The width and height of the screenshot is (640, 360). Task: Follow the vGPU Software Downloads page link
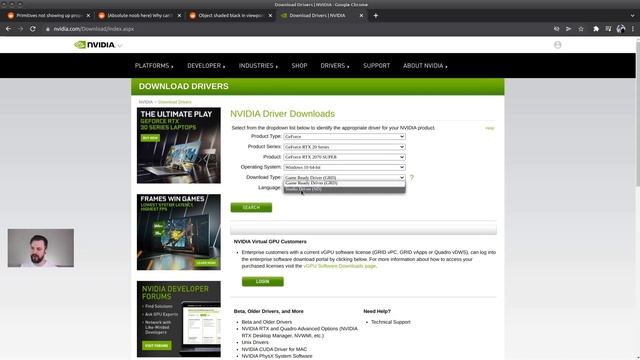pyautogui.click(x=340, y=266)
